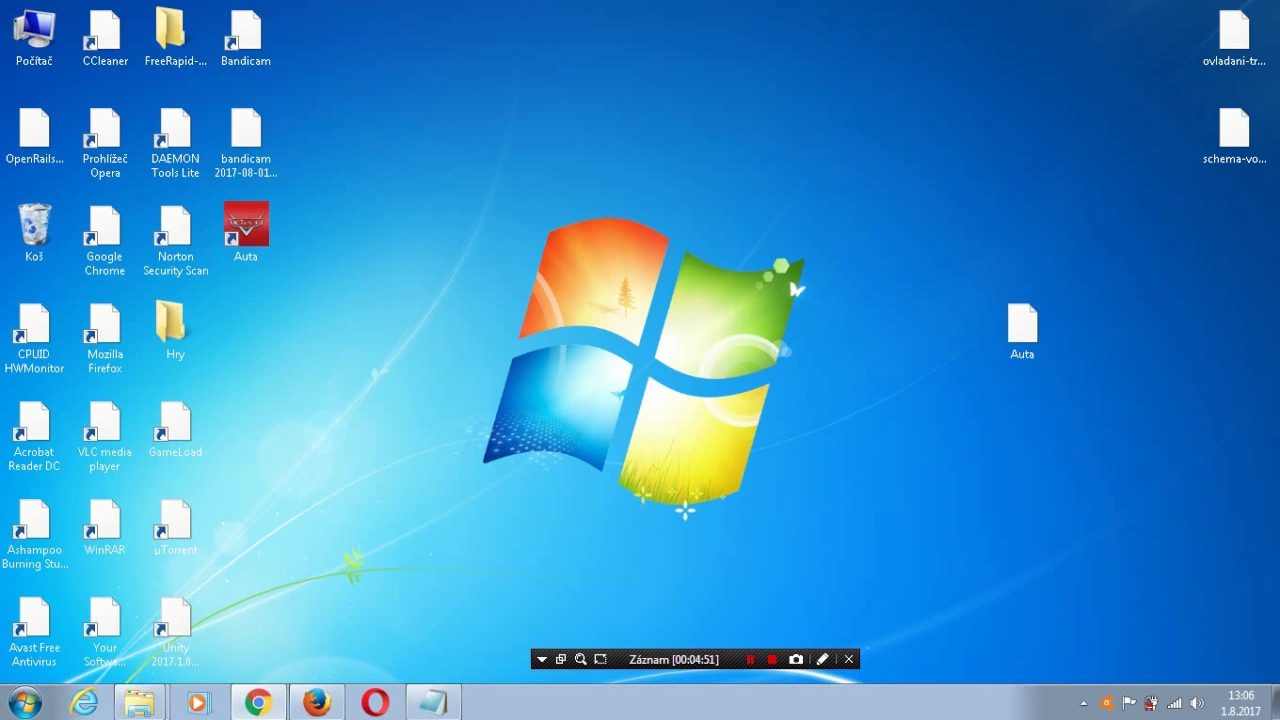Select the white Auta file icon
This screenshot has height=720, width=1280.
pyautogui.click(x=1022, y=332)
